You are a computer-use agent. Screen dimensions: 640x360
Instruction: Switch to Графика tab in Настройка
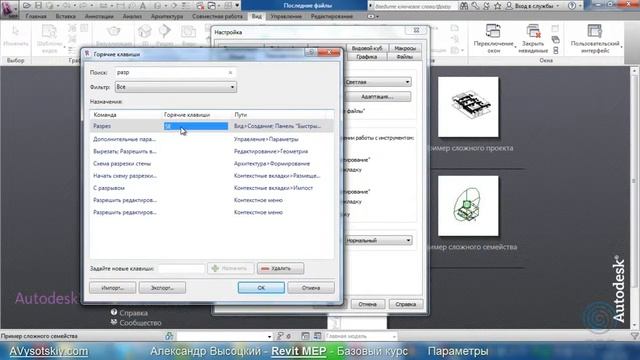[366, 57]
